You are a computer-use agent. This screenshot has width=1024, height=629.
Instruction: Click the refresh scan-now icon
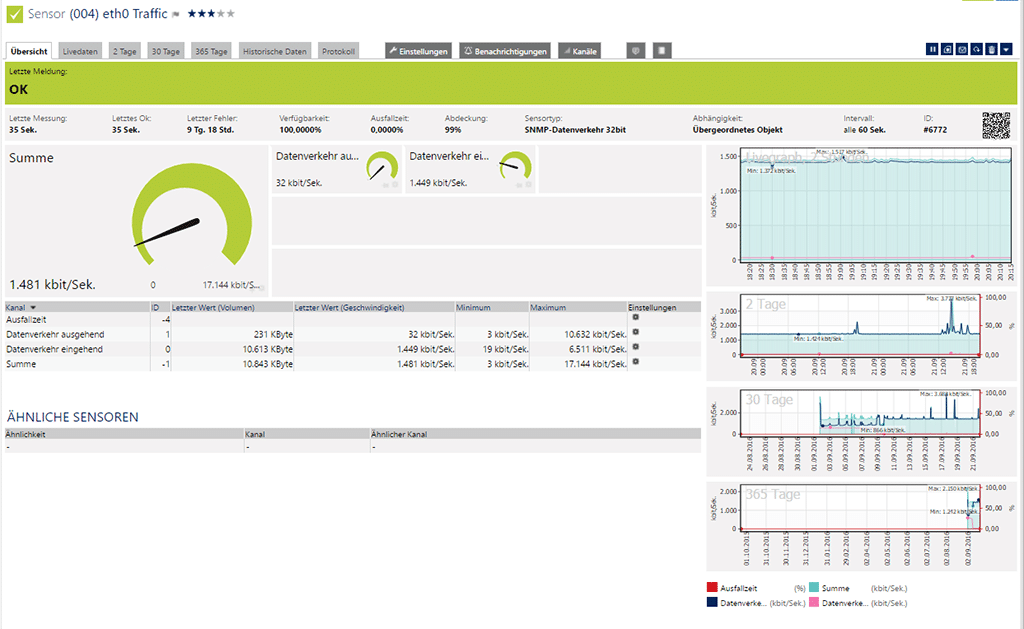click(x=976, y=49)
